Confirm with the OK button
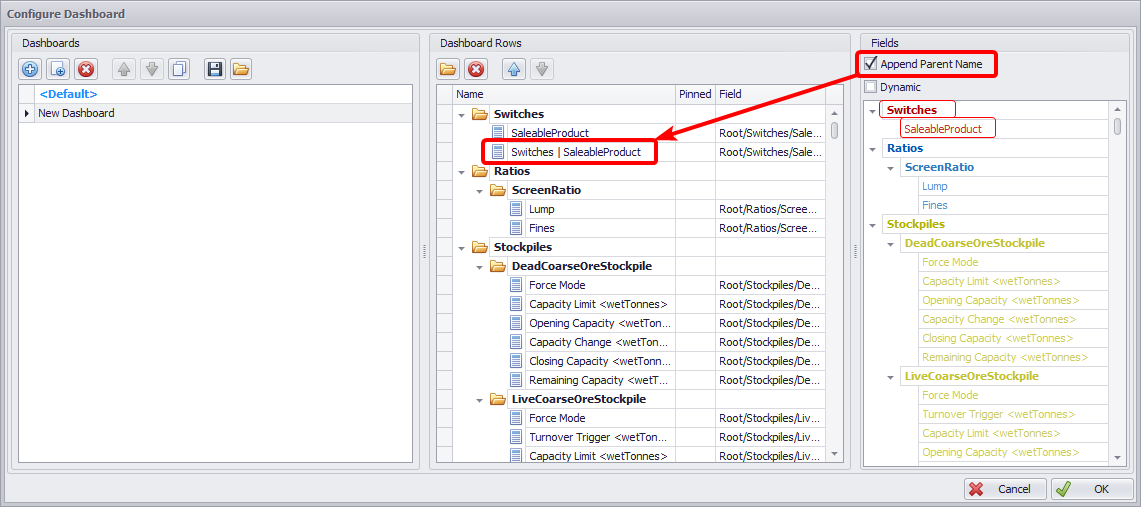 [x=1092, y=489]
